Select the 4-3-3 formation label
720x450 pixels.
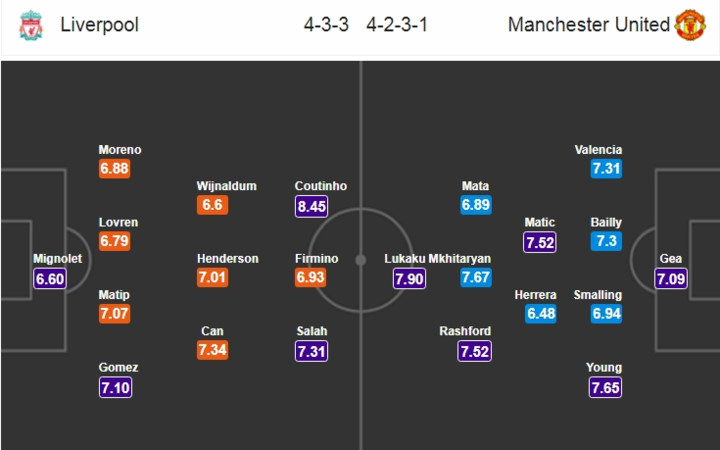coord(326,25)
